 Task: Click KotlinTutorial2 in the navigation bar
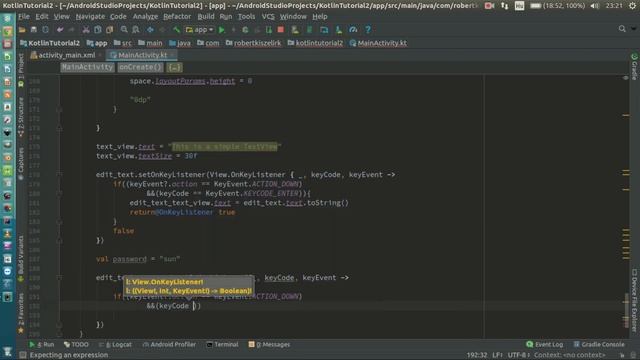50,43
